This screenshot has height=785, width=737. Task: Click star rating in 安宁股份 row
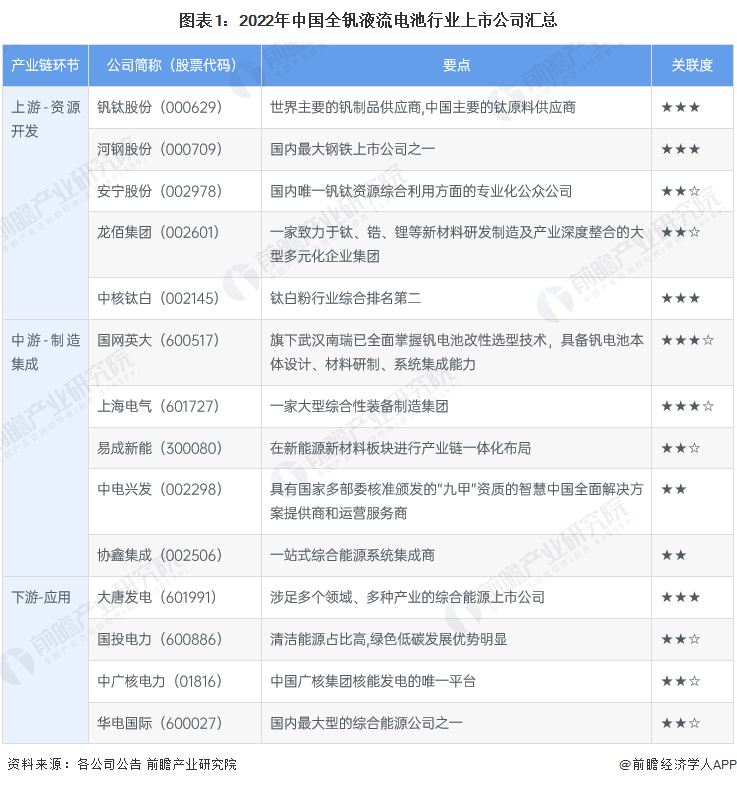click(x=680, y=191)
